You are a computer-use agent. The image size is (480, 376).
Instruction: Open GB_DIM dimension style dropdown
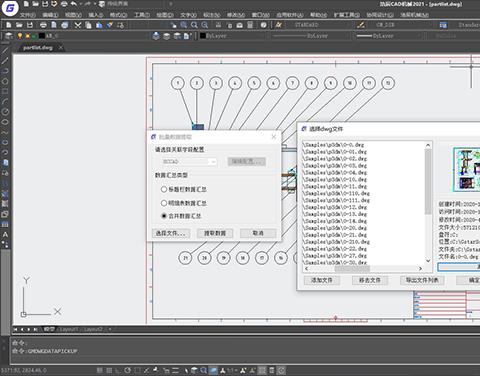pos(400,25)
